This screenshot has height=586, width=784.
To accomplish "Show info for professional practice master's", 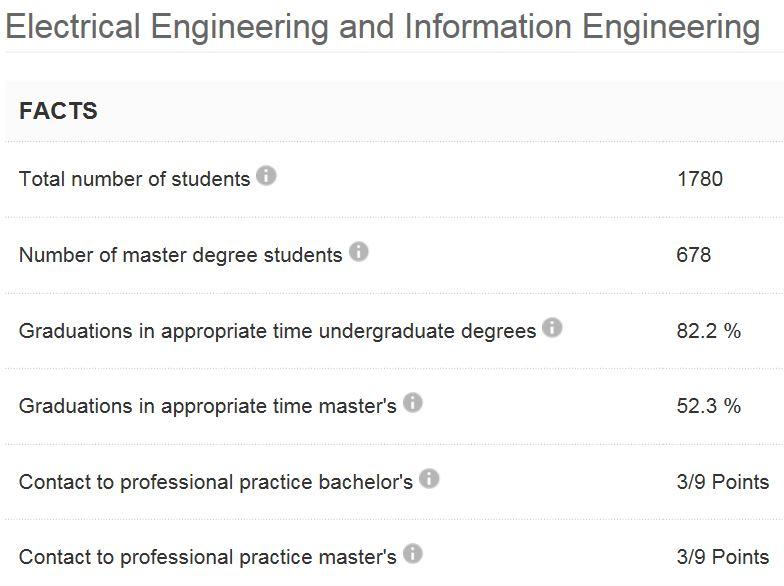I will [x=412, y=554].
